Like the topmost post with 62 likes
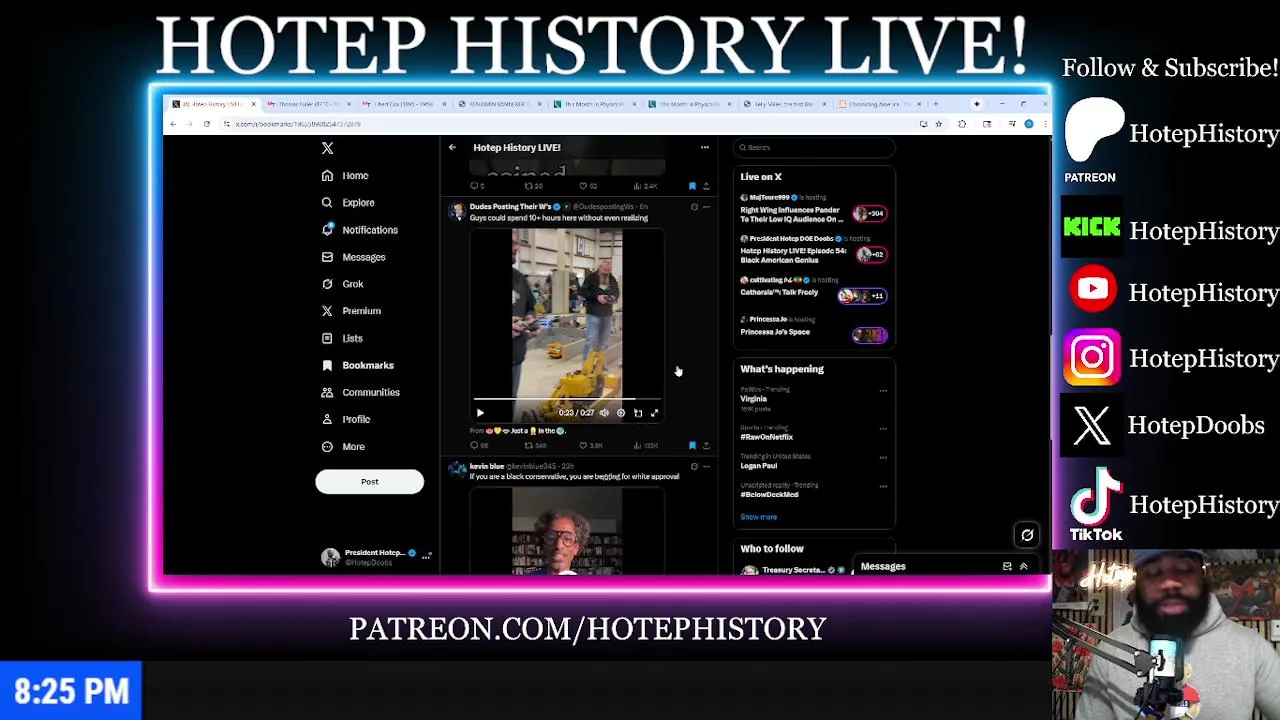Screen dimensions: 1280x720 point(589,186)
